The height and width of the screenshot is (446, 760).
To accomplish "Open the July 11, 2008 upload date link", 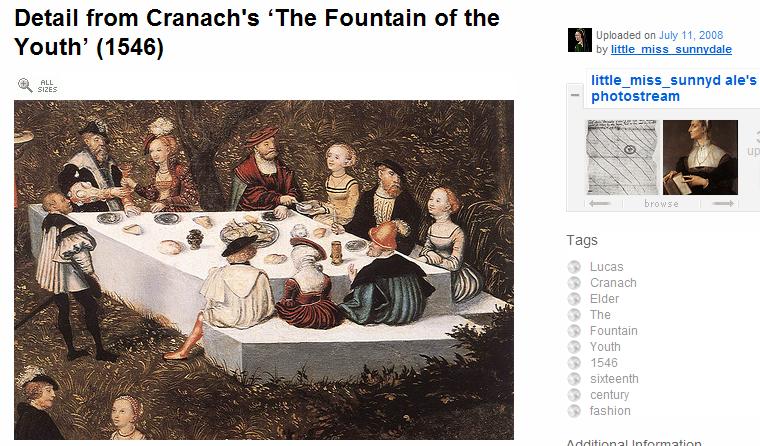I will 691,35.
